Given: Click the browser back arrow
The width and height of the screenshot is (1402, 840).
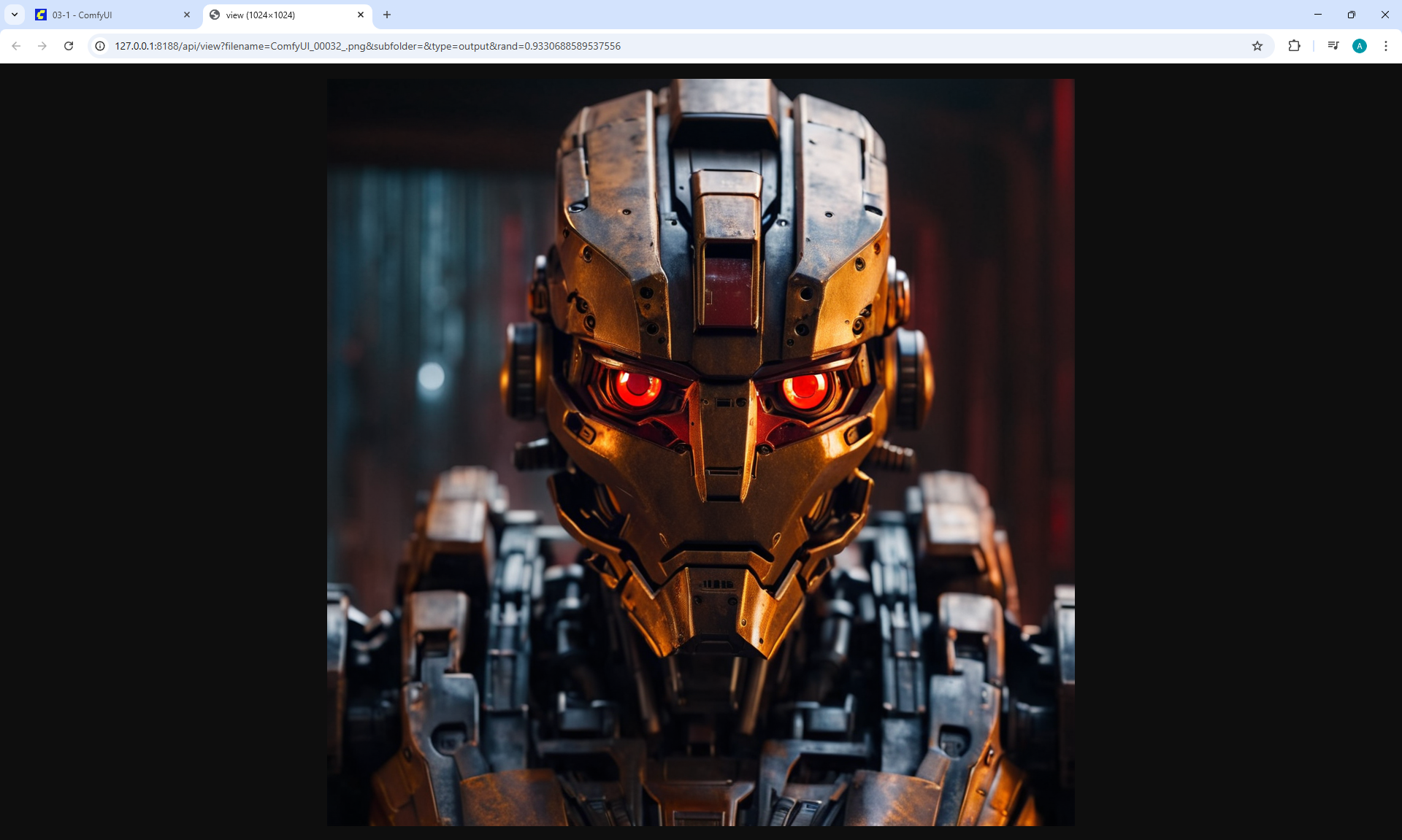Looking at the screenshot, I should 16,46.
